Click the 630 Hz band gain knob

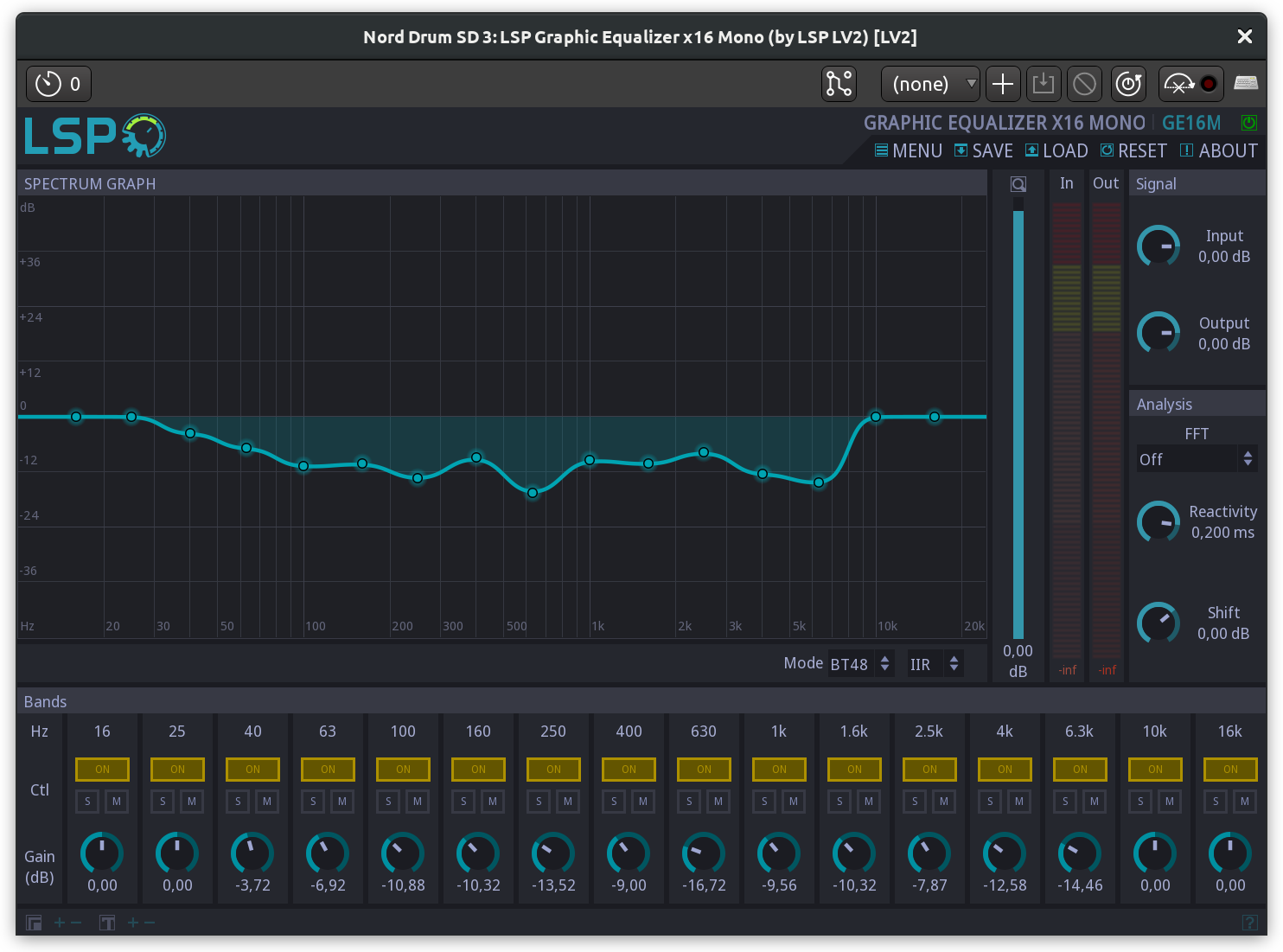click(x=704, y=853)
